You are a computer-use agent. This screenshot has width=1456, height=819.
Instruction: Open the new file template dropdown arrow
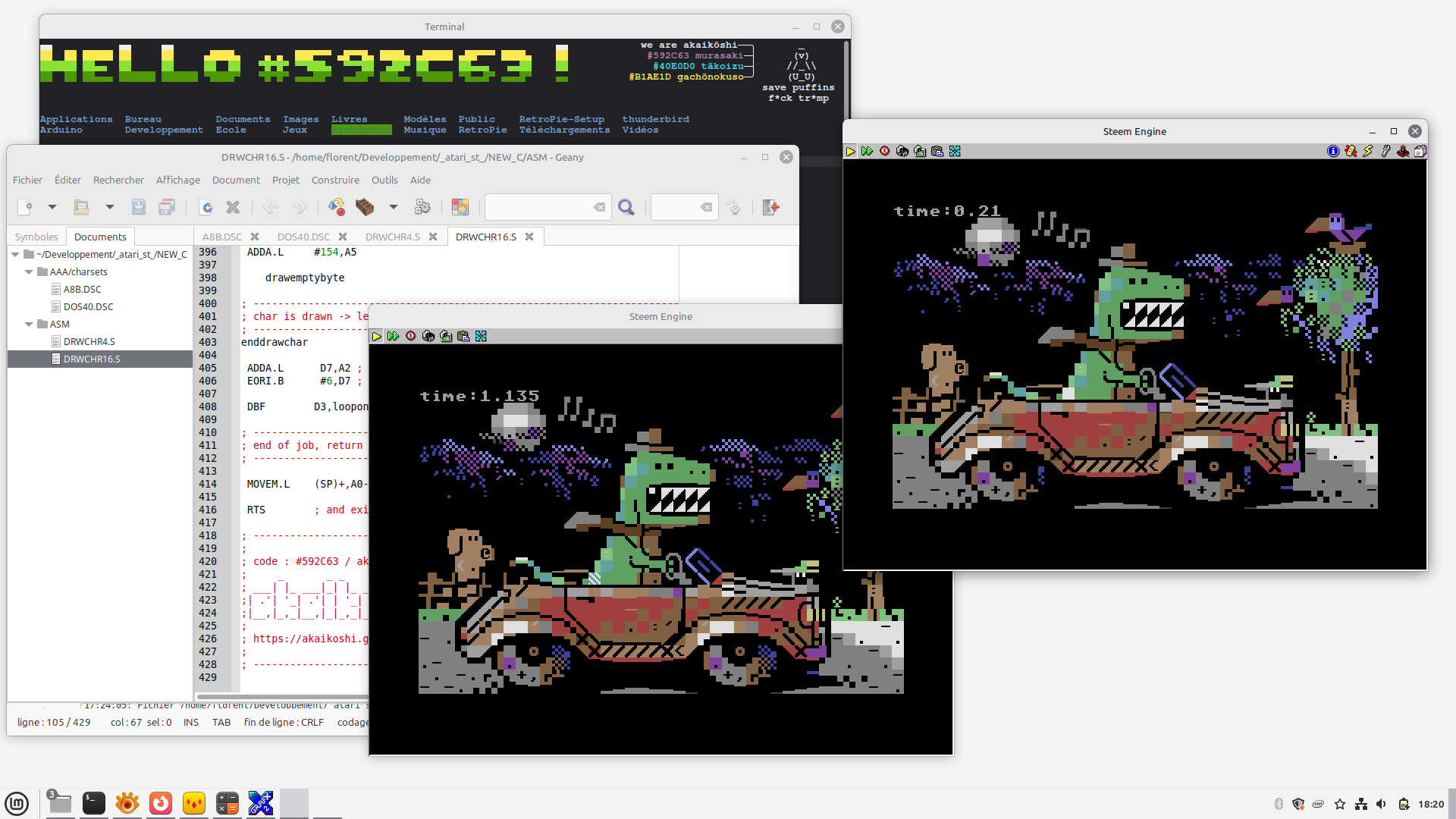52,207
